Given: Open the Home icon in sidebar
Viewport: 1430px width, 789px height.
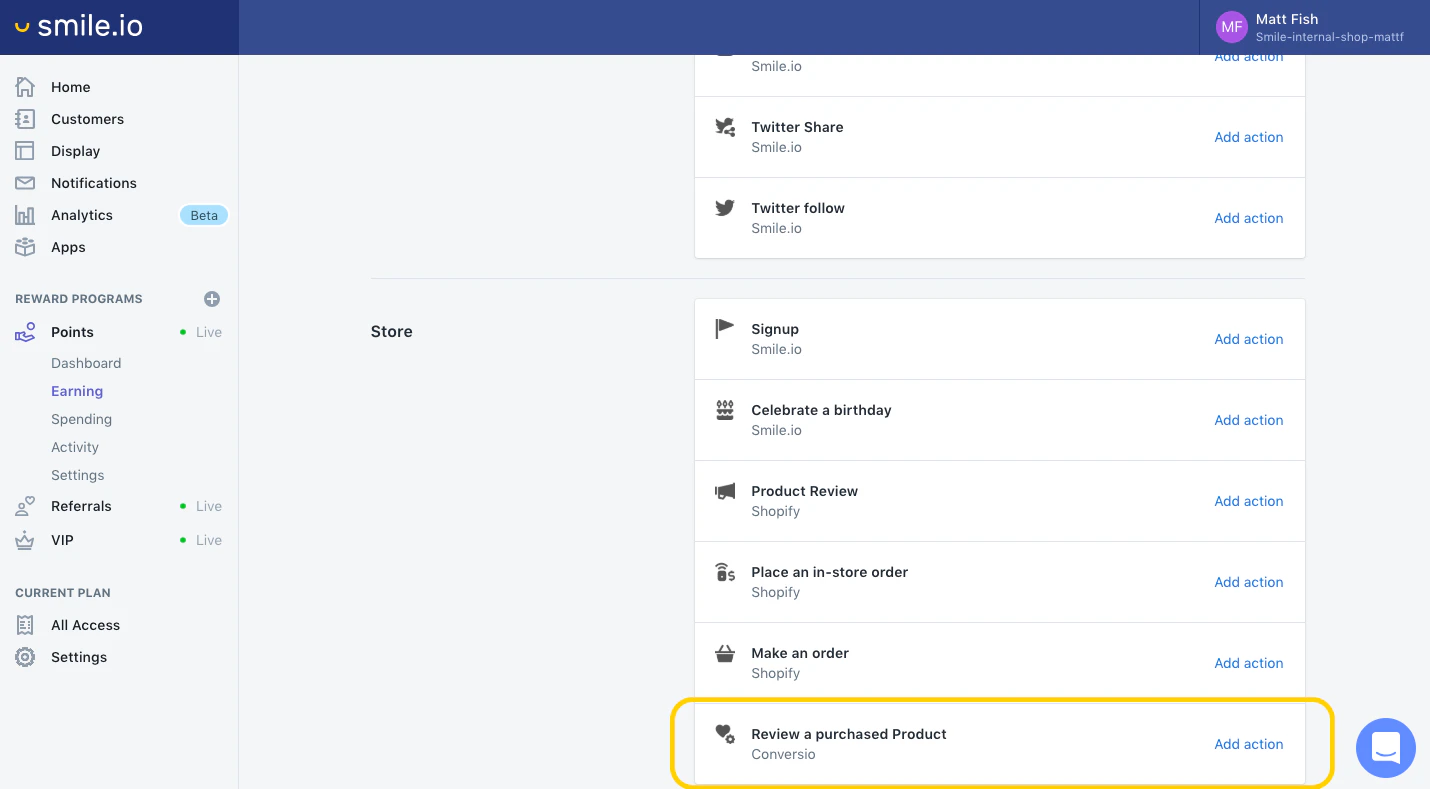Looking at the screenshot, I should tap(25, 87).
